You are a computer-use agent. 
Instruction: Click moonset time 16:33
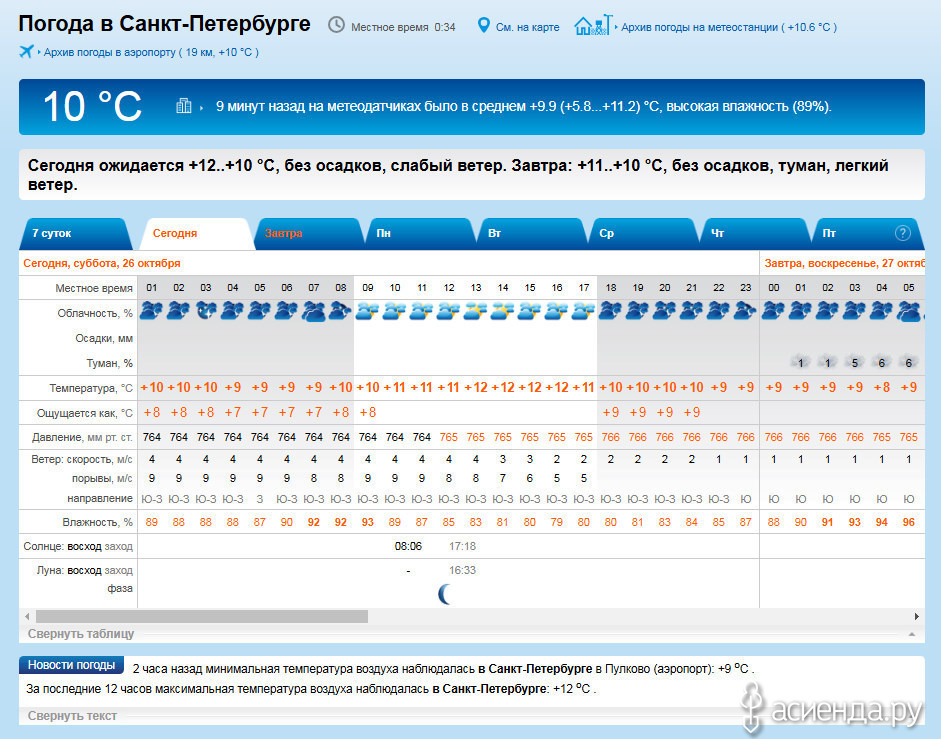462,570
